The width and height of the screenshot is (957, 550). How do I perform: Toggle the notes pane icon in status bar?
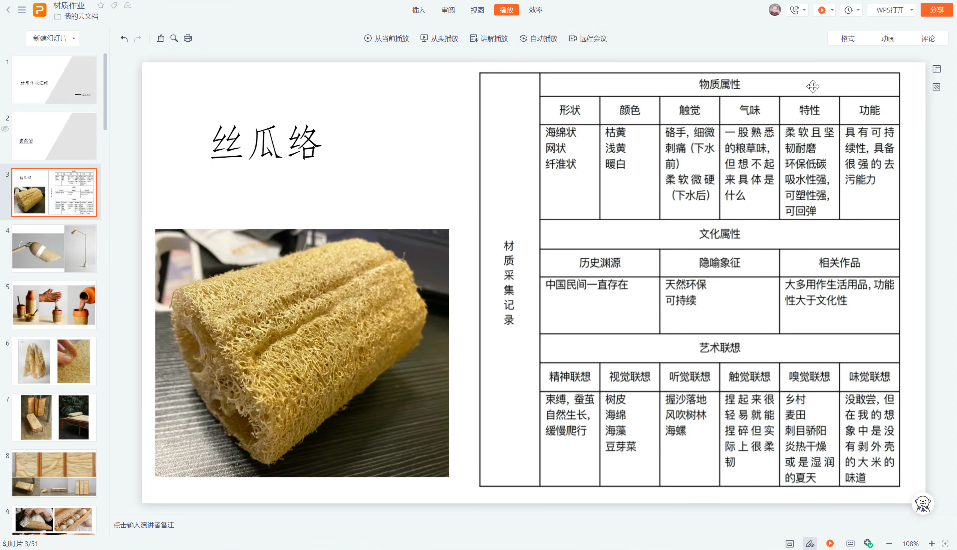(x=790, y=543)
